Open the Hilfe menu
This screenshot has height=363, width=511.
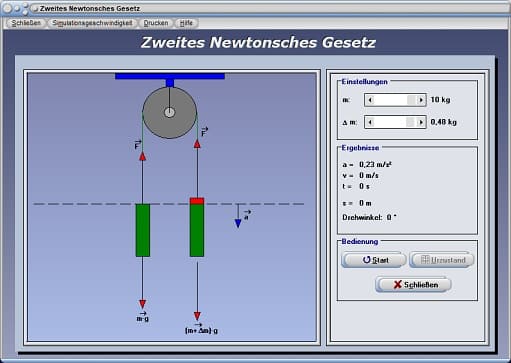(x=186, y=23)
